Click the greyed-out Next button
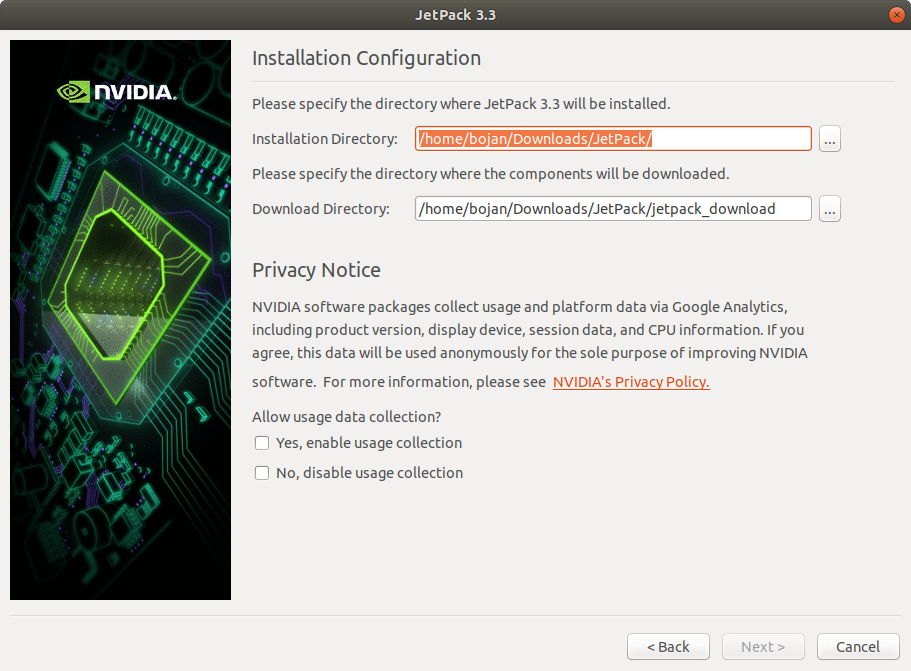This screenshot has width=911, height=671. point(763,647)
